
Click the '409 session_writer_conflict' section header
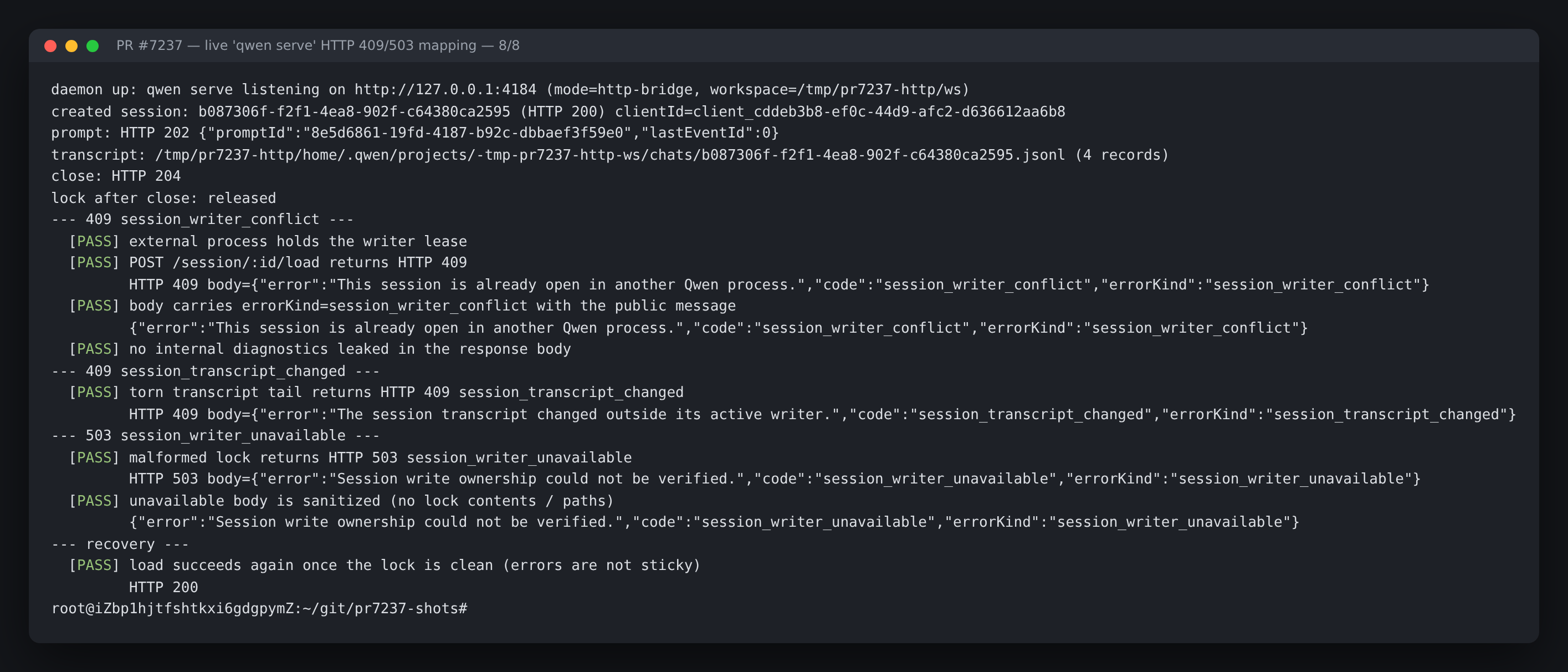(202, 220)
